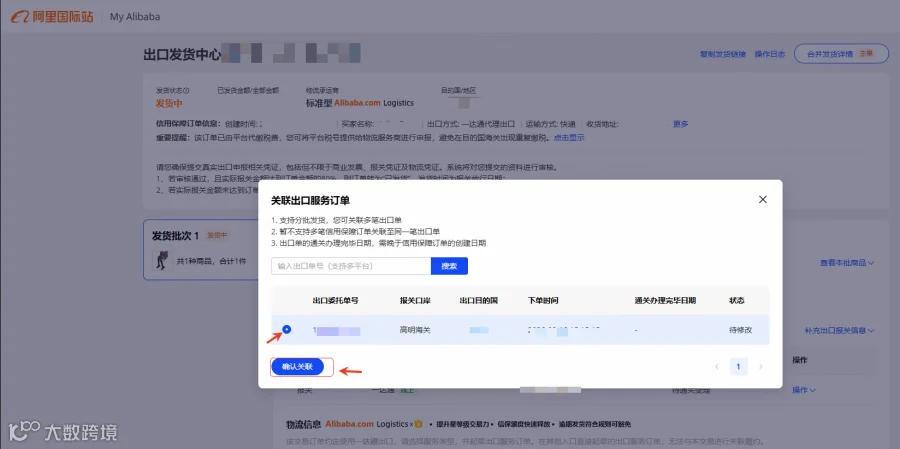The width and height of the screenshot is (900, 449).
Task: Close the 关联出口服务订单 dialog
Action: pyautogui.click(x=762, y=199)
